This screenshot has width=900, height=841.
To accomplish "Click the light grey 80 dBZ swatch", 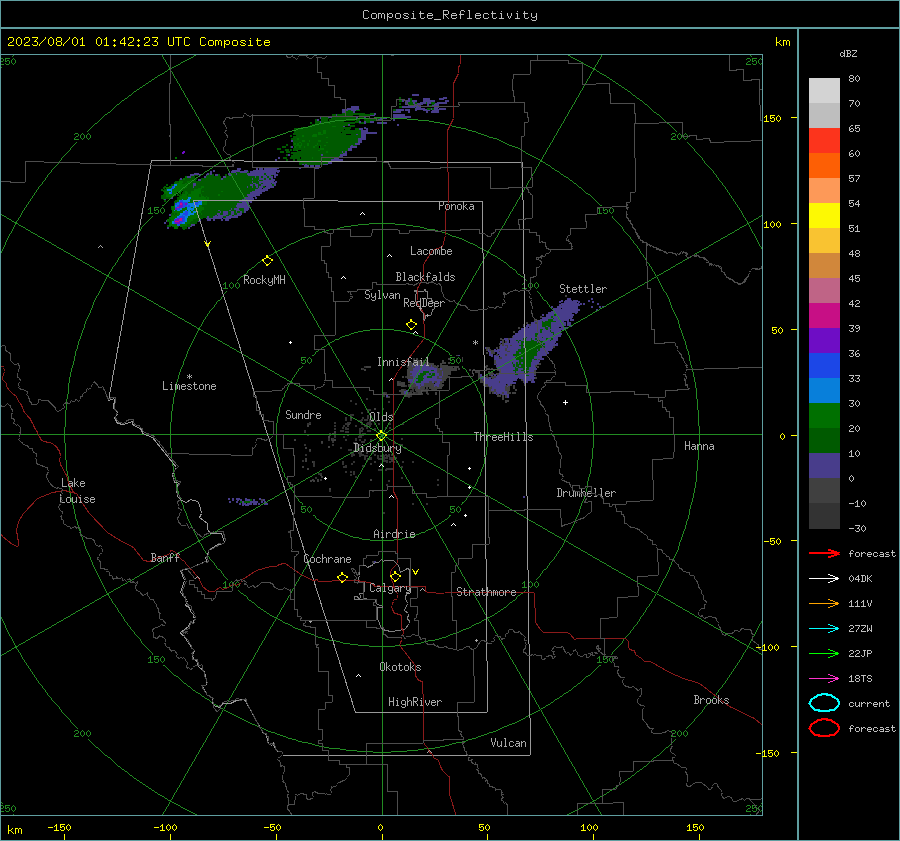I will pyautogui.click(x=824, y=91).
